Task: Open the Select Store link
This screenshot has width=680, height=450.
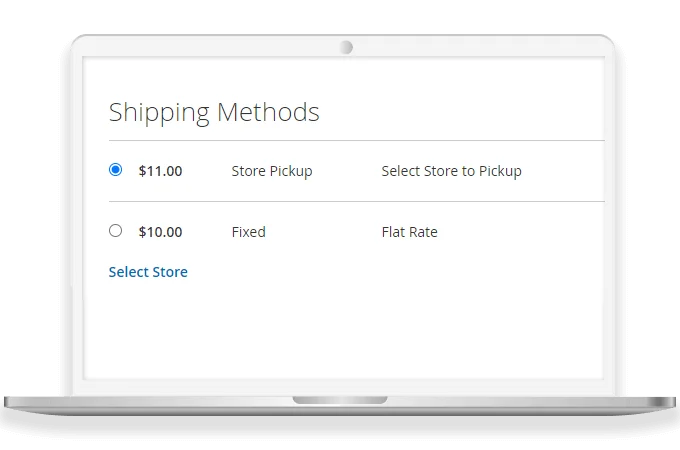Action: tap(148, 272)
